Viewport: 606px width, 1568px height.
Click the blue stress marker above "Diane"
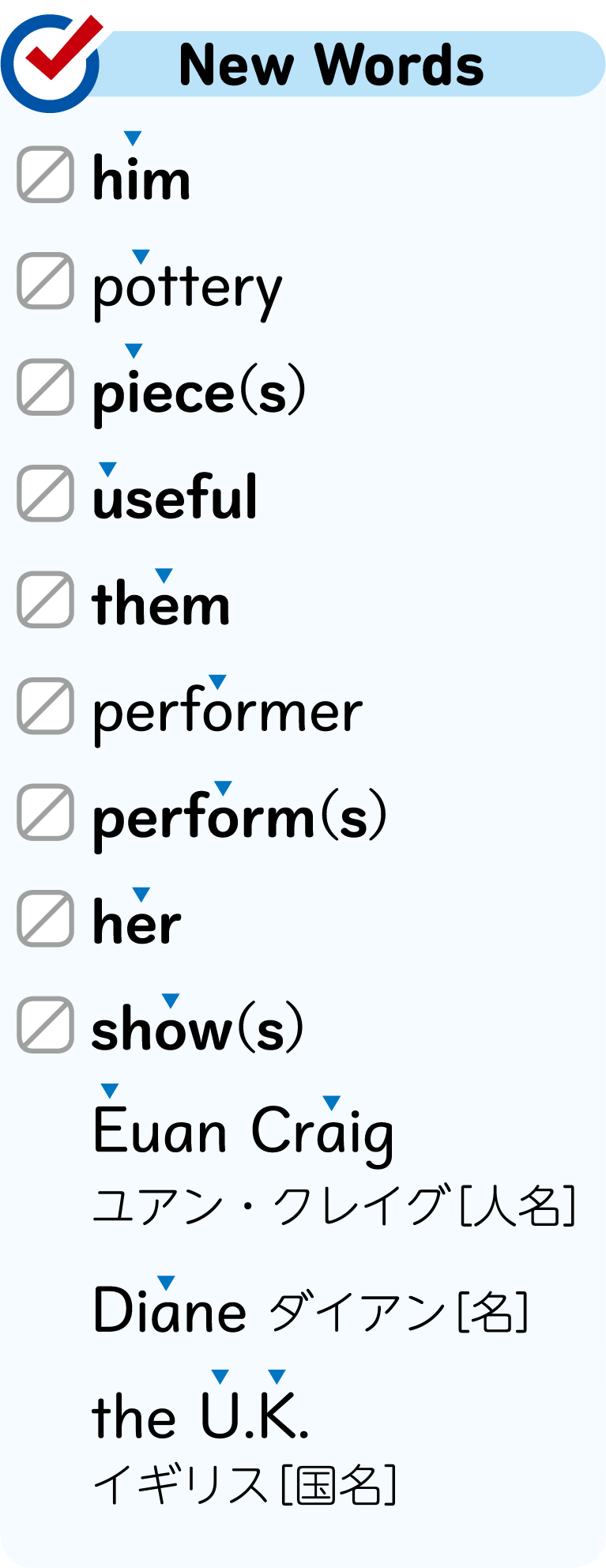(x=166, y=1282)
